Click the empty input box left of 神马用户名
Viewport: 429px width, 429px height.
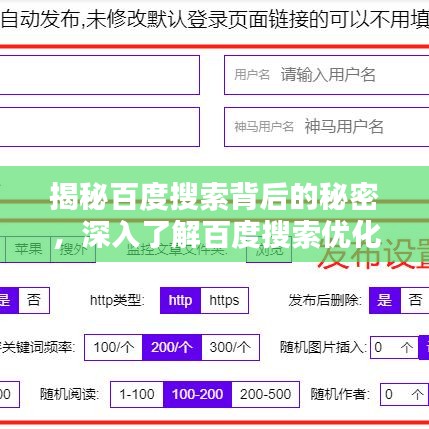pos(99,127)
